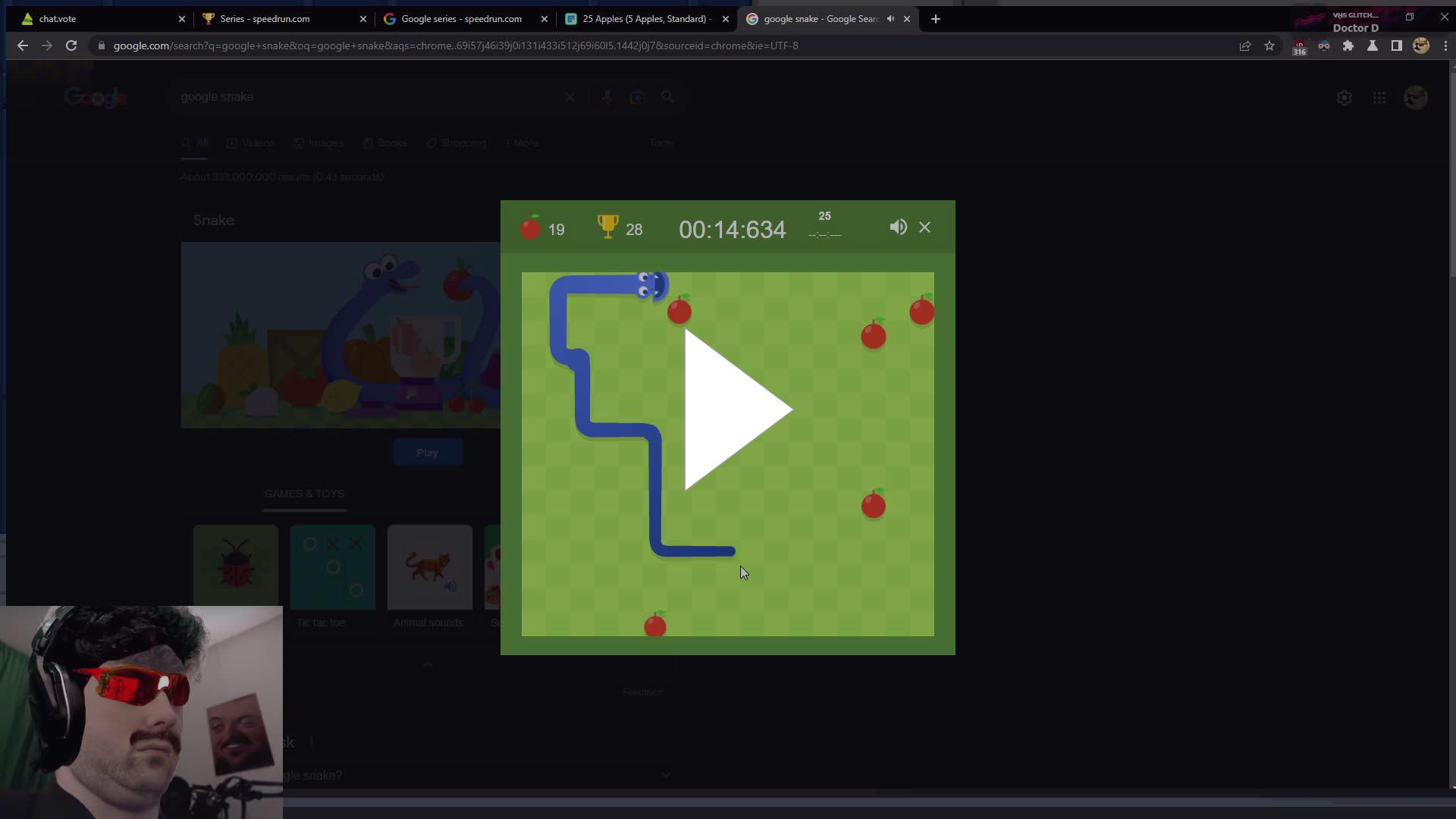Open the Animal sounds card

tap(429, 578)
